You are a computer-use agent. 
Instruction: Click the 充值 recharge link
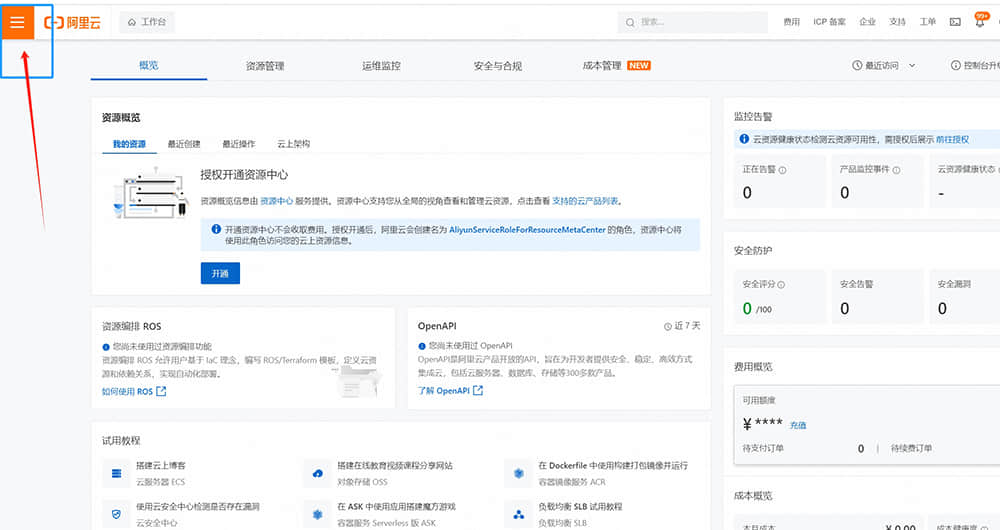(798, 425)
